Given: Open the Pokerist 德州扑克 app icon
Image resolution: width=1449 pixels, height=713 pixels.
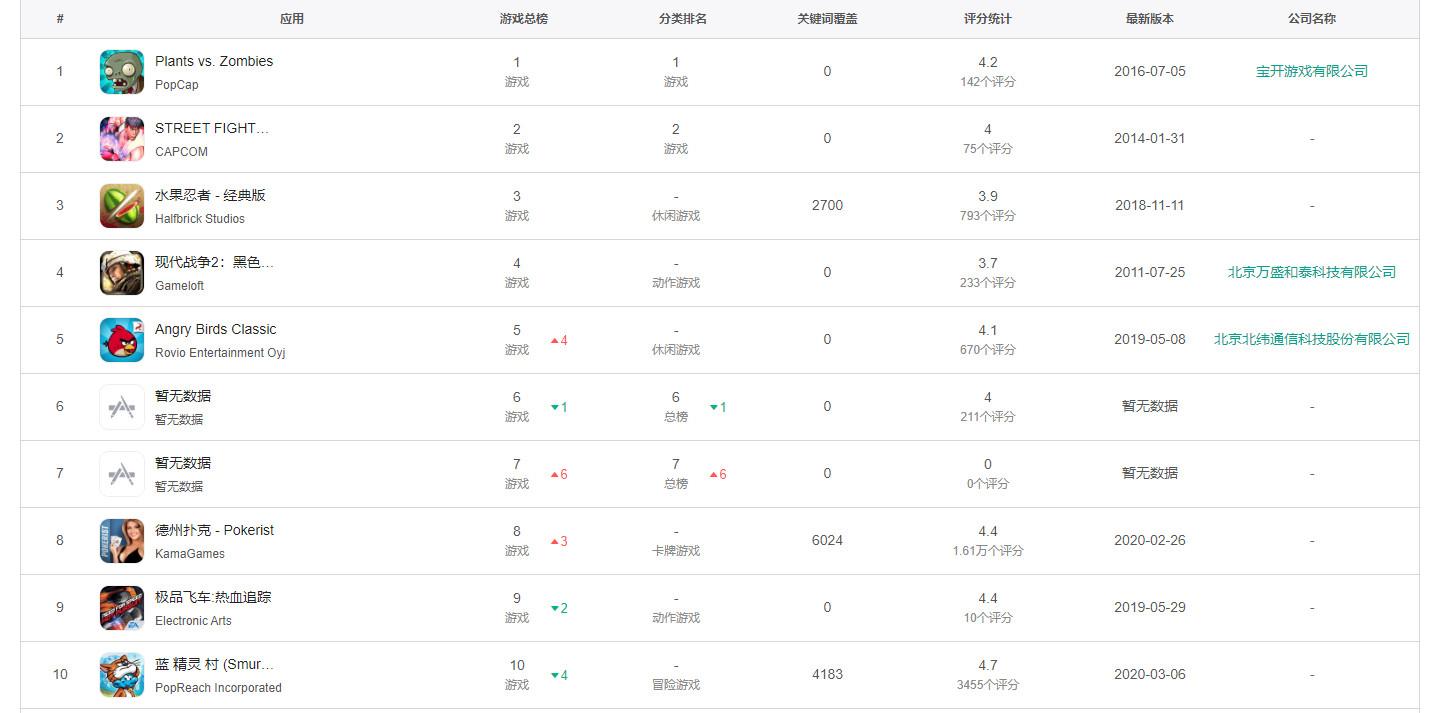Looking at the screenshot, I should (122, 541).
